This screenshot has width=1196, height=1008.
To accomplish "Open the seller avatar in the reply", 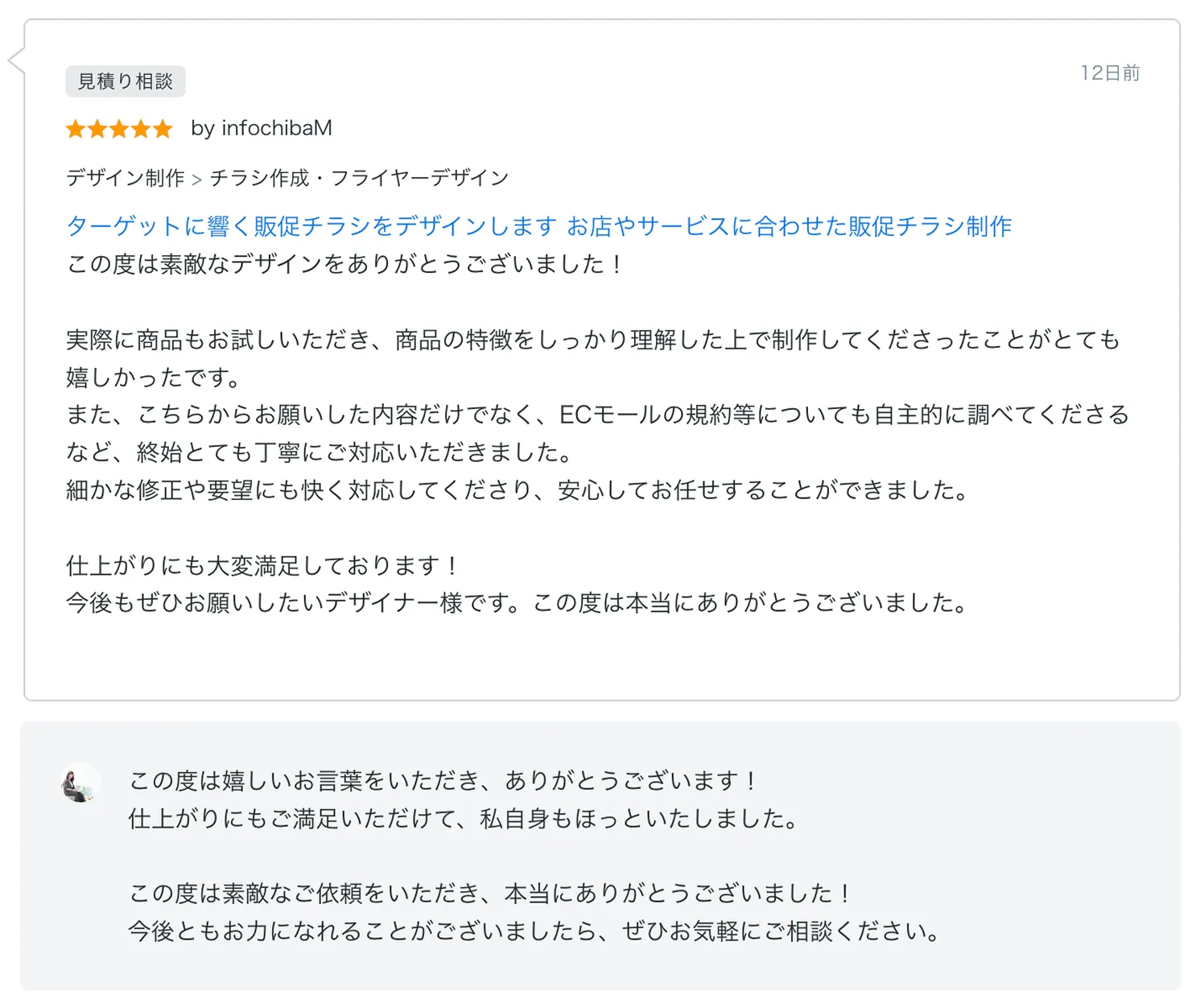I will point(80,783).
